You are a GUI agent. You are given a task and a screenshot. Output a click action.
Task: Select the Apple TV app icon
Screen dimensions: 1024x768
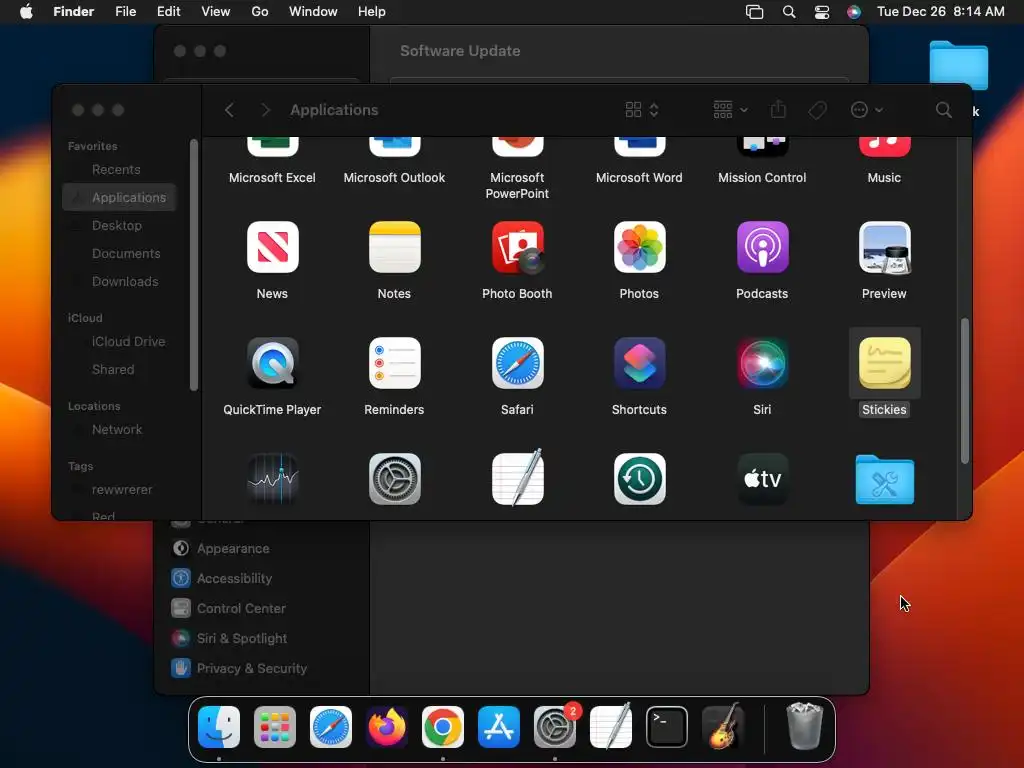[762, 479]
